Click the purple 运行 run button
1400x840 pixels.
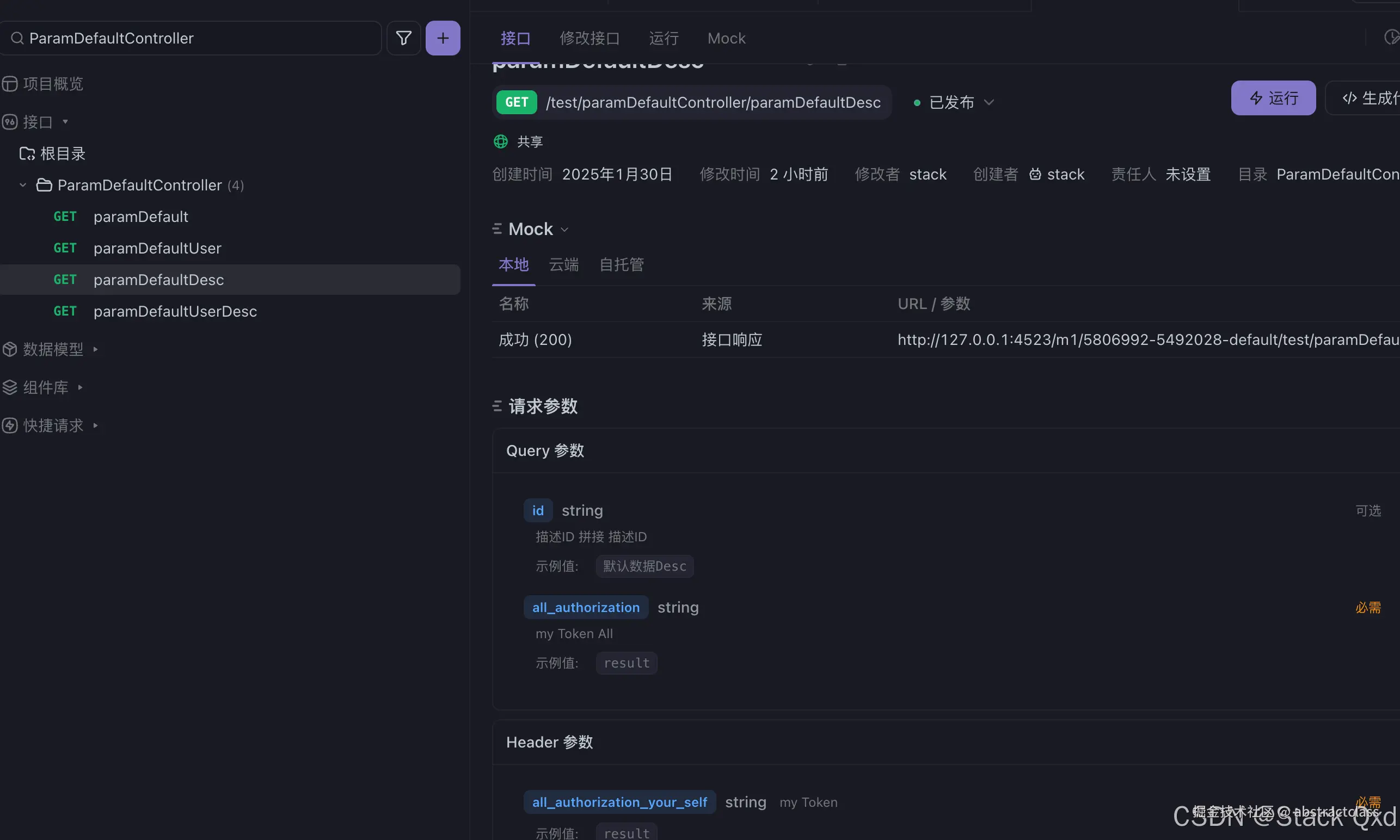click(1273, 97)
